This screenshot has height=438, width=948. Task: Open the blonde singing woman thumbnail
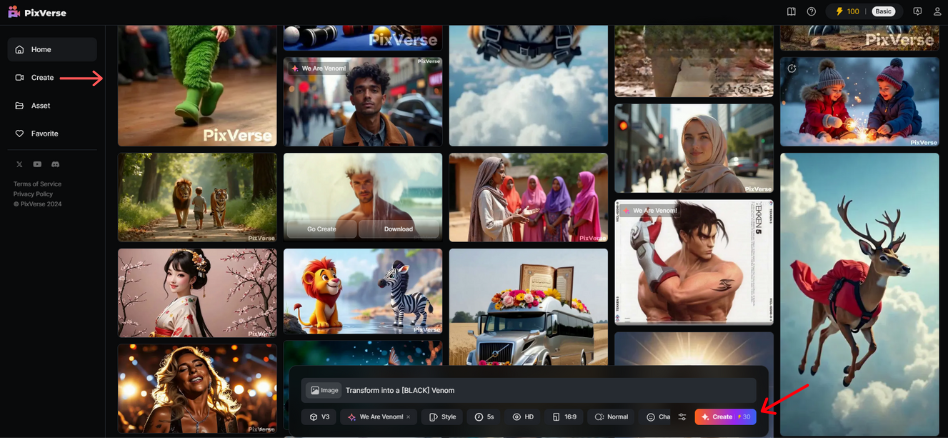[197, 388]
